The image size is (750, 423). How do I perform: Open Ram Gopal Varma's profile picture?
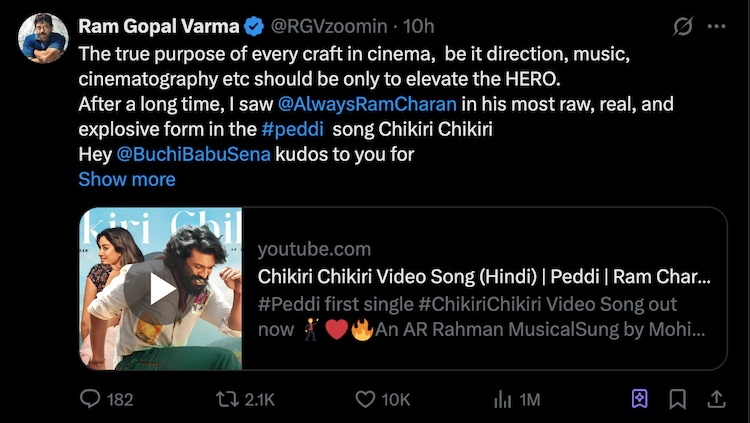tap(43, 39)
